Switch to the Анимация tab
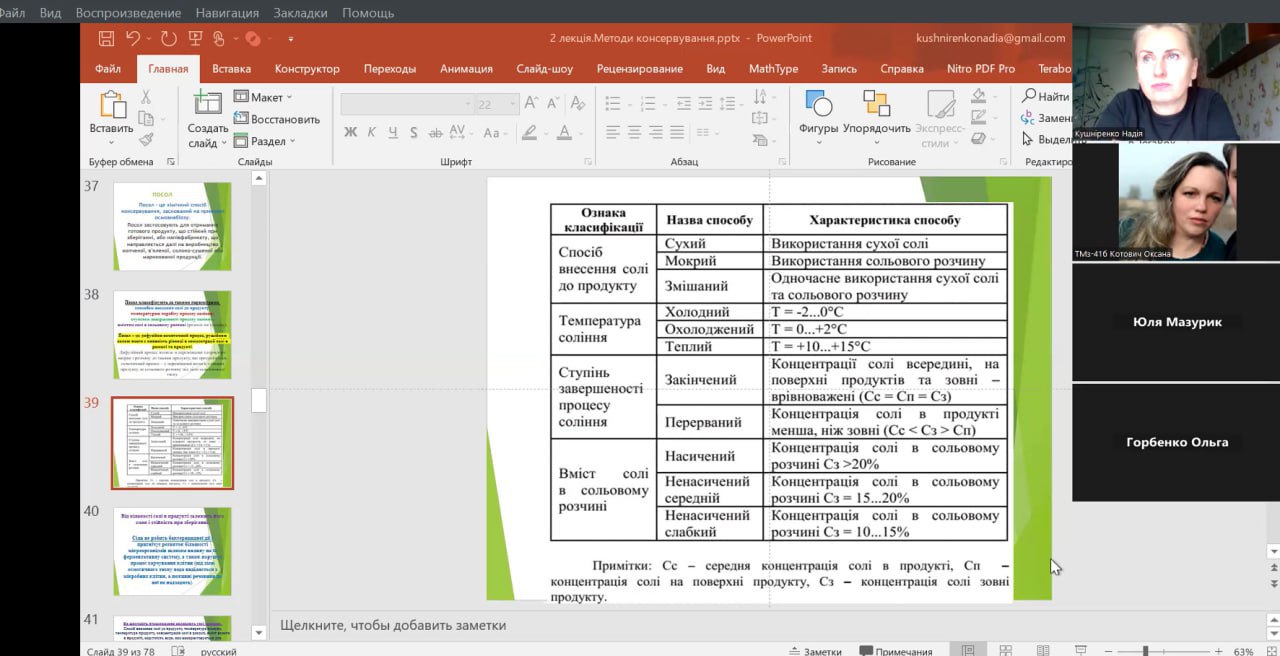 tap(466, 69)
